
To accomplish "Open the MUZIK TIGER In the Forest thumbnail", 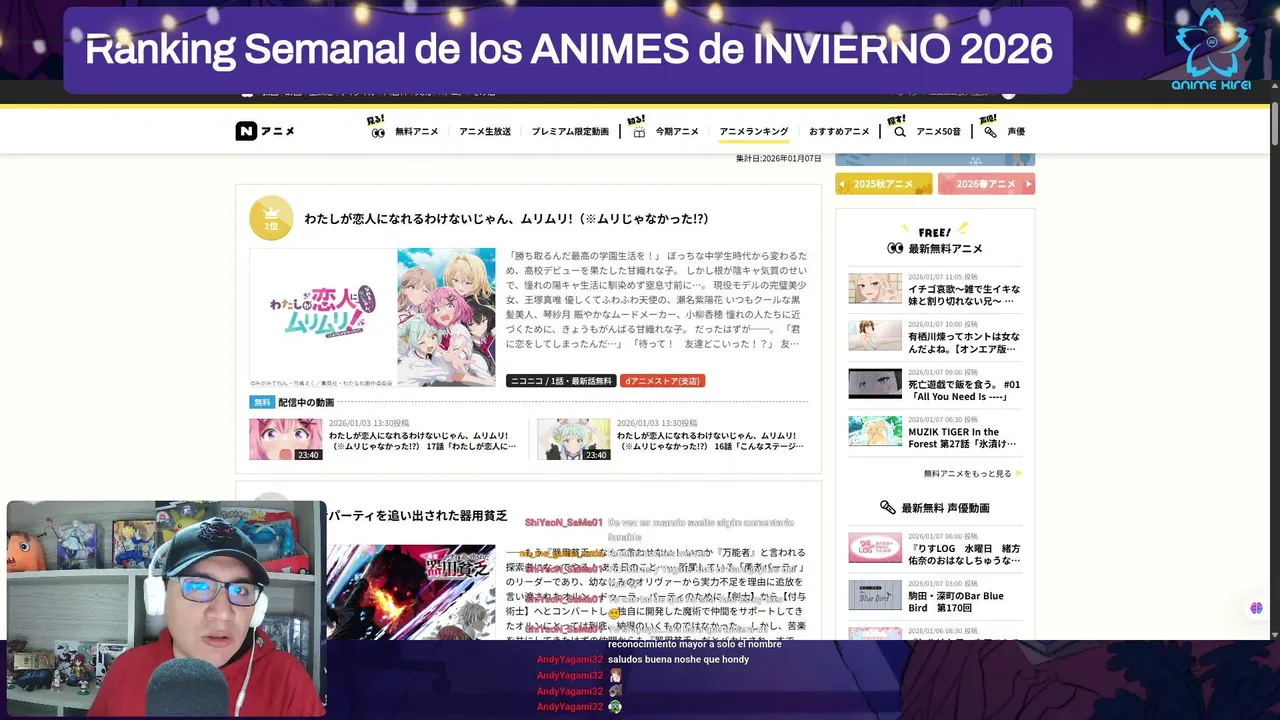I will click(875, 431).
